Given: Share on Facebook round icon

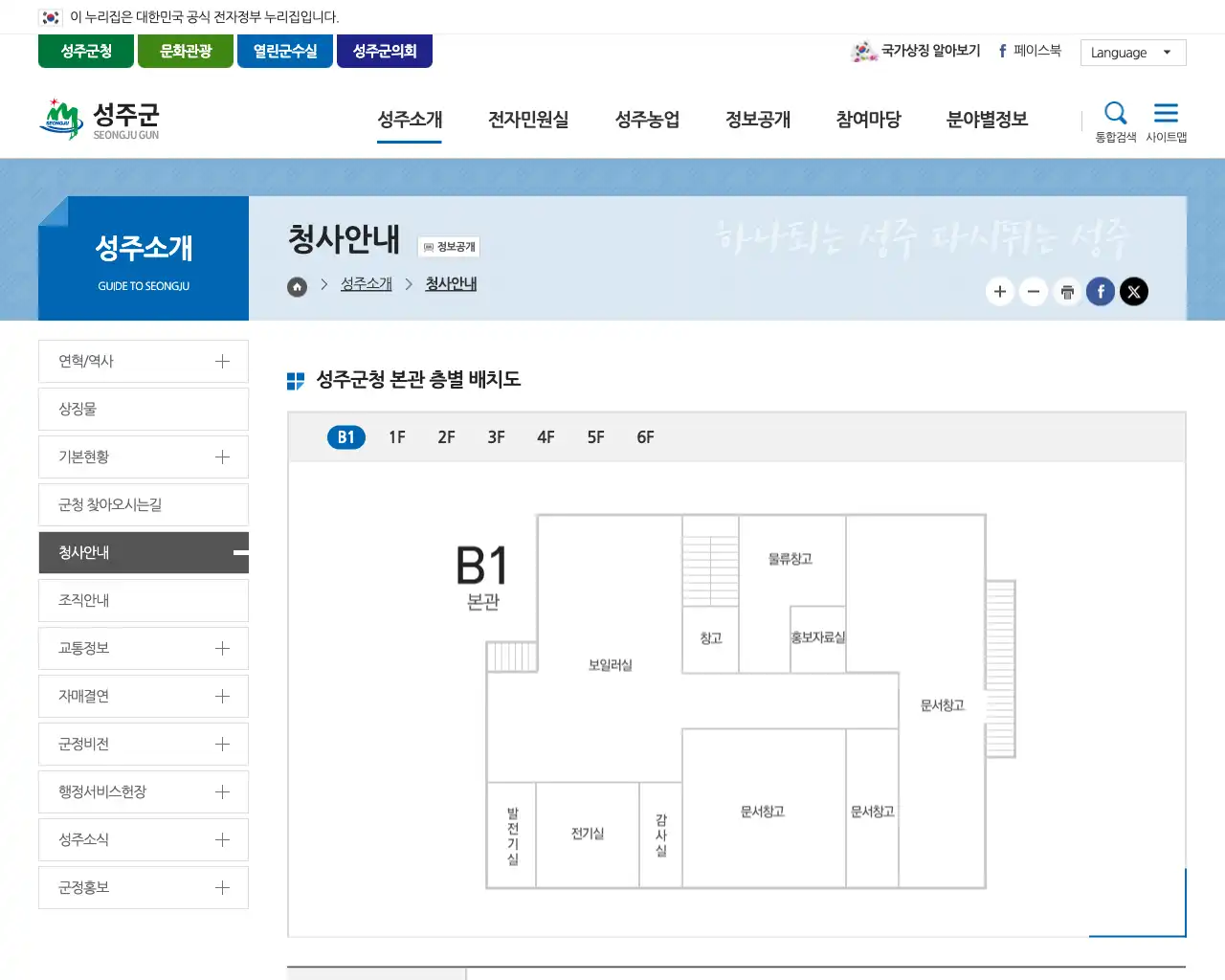Looking at the screenshot, I should 1101,292.
